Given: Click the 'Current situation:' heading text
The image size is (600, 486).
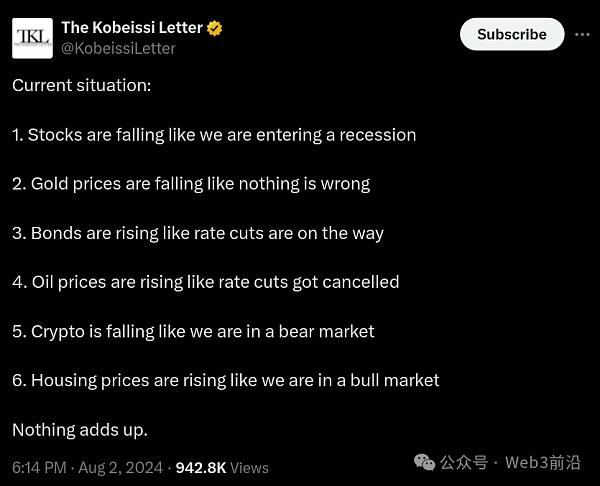Looking at the screenshot, I should (x=82, y=85).
